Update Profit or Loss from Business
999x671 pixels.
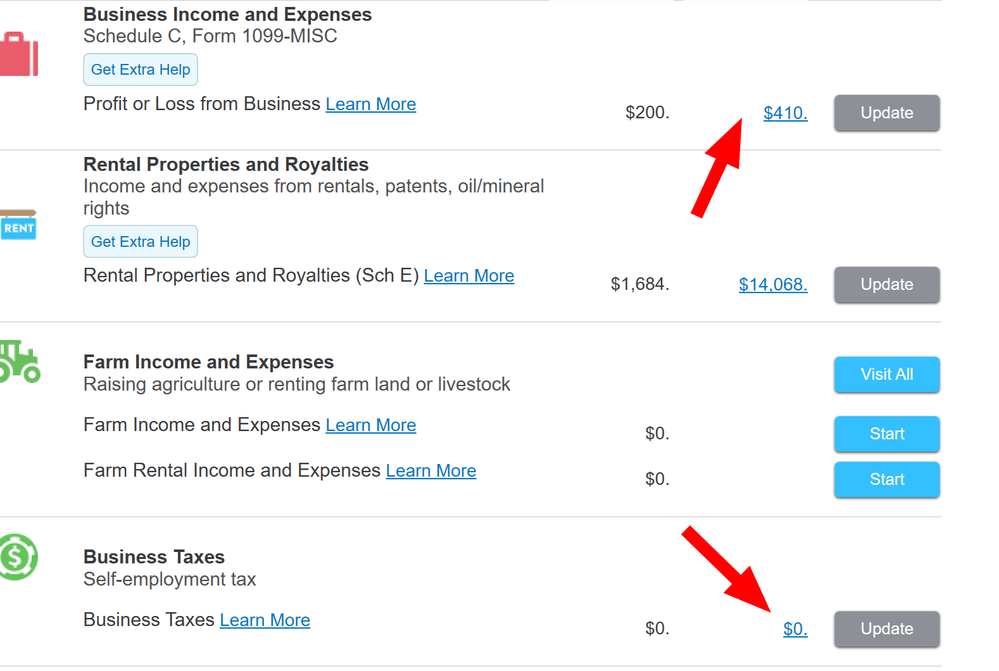(886, 113)
